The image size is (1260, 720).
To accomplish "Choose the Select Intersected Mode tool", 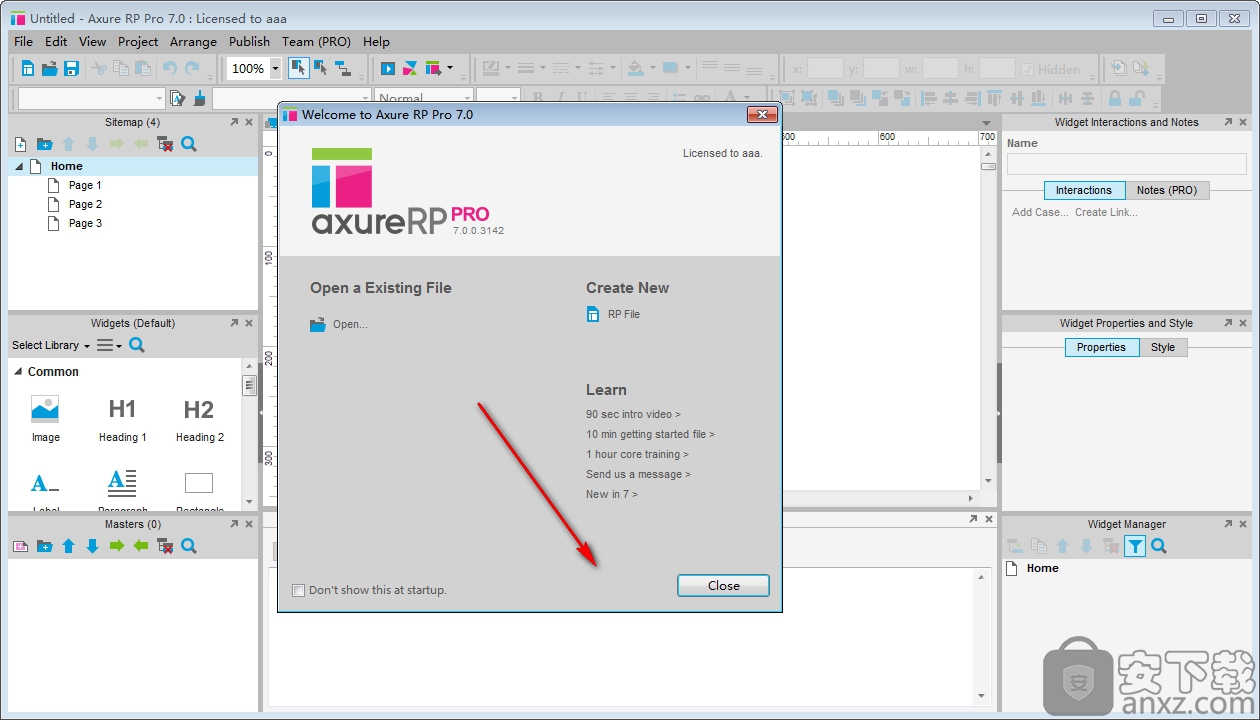I will click(299, 68).
